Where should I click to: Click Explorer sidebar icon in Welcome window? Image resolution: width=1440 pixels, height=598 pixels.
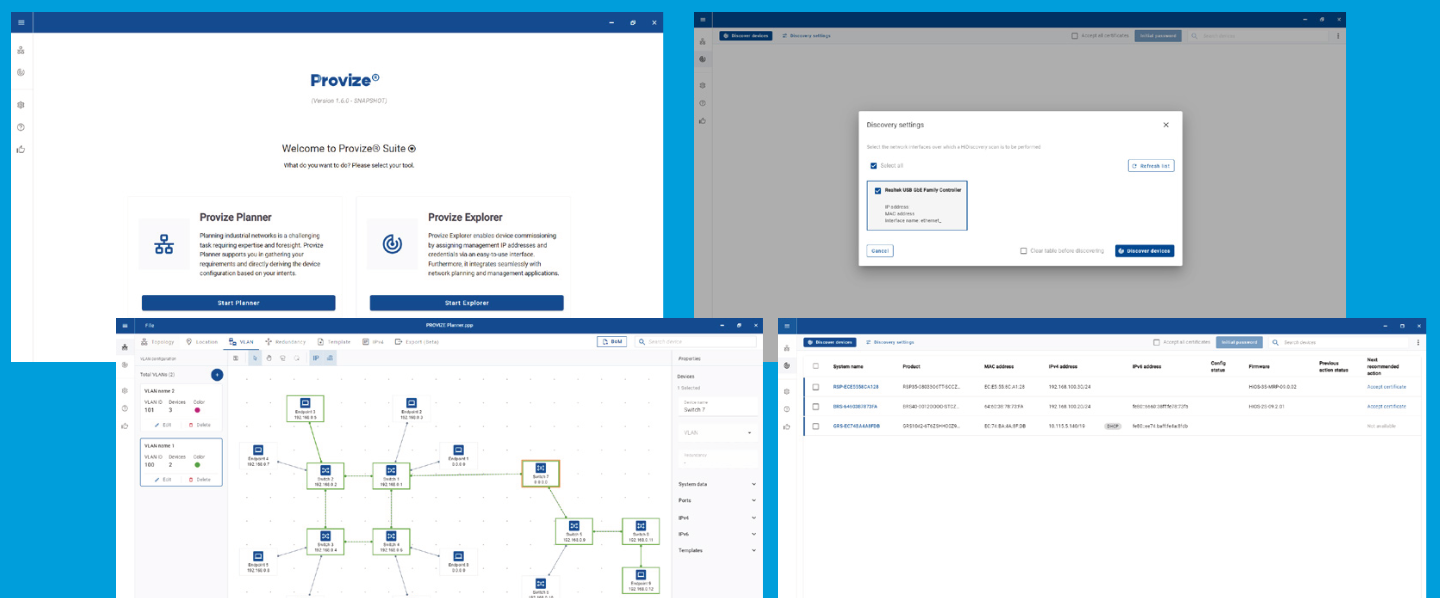coord(21,72)
